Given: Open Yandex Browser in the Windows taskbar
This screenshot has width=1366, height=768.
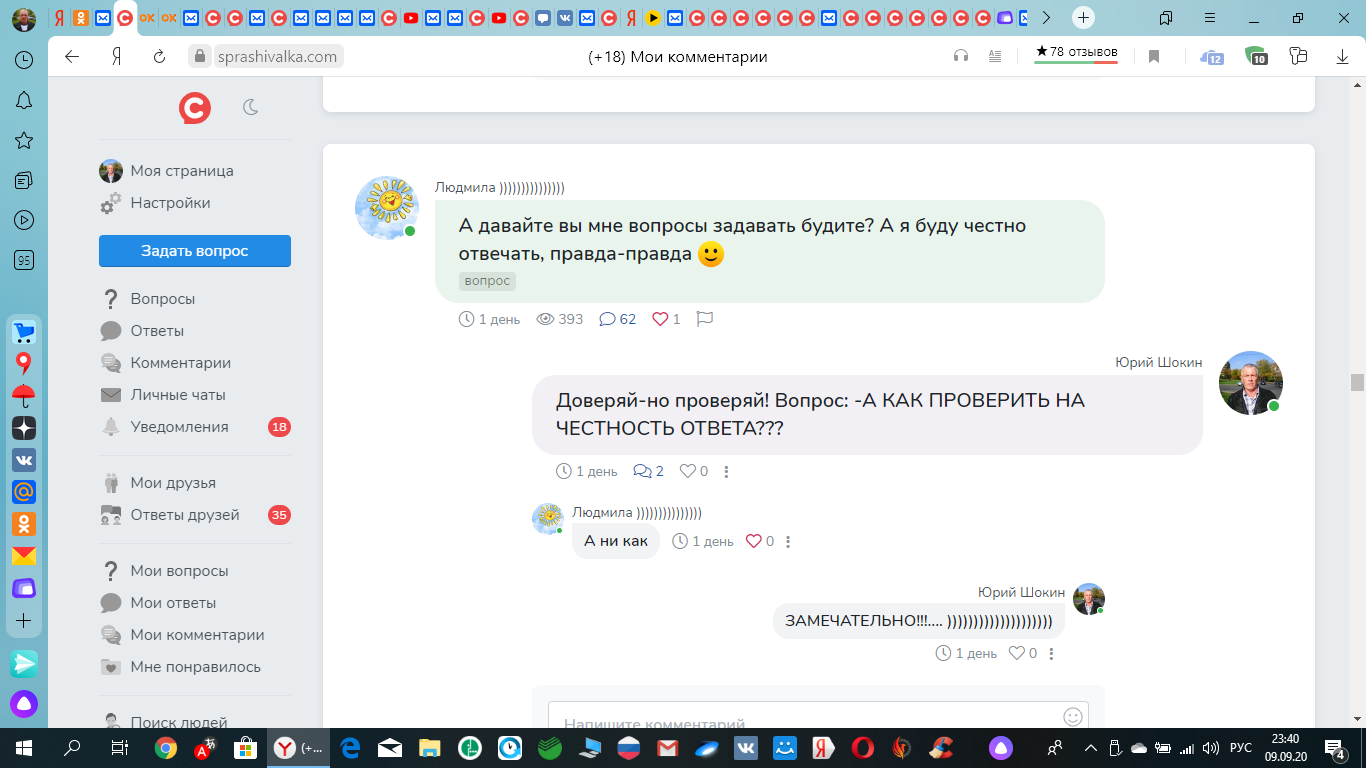Looking at the screenshot, I should click(x=299, y=748).
